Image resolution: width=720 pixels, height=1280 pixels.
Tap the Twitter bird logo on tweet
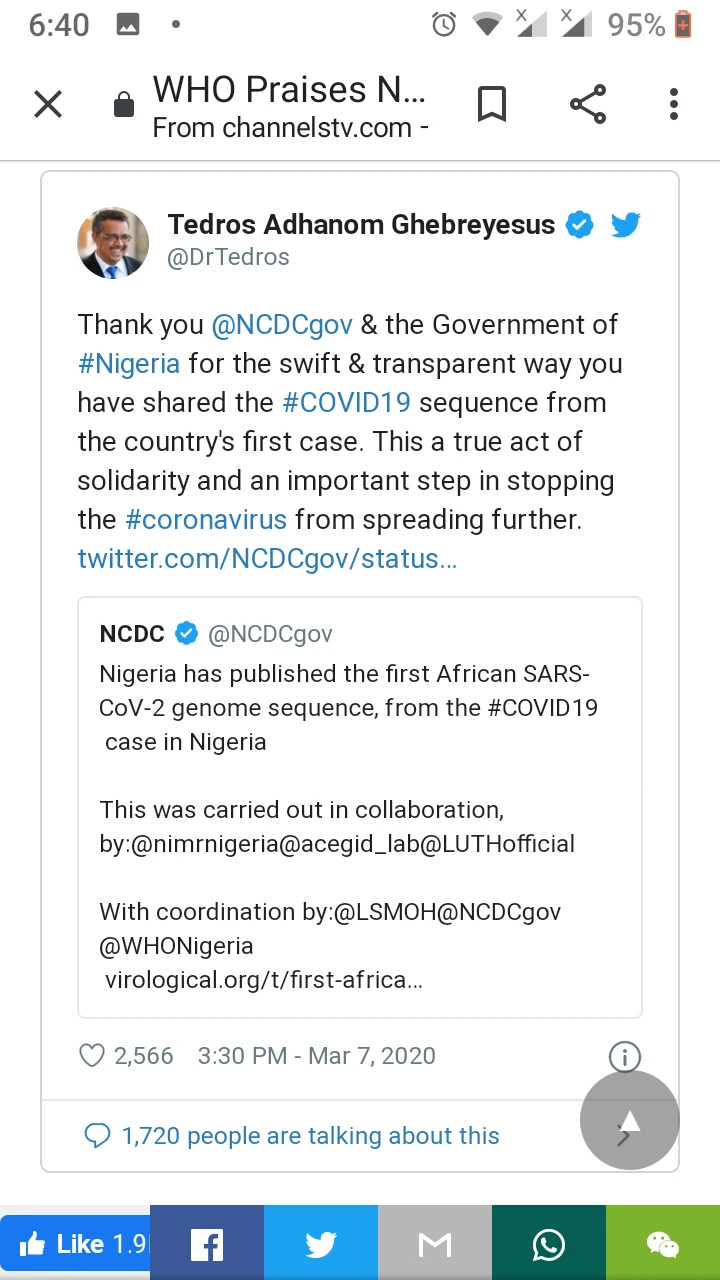click(625, 225)
